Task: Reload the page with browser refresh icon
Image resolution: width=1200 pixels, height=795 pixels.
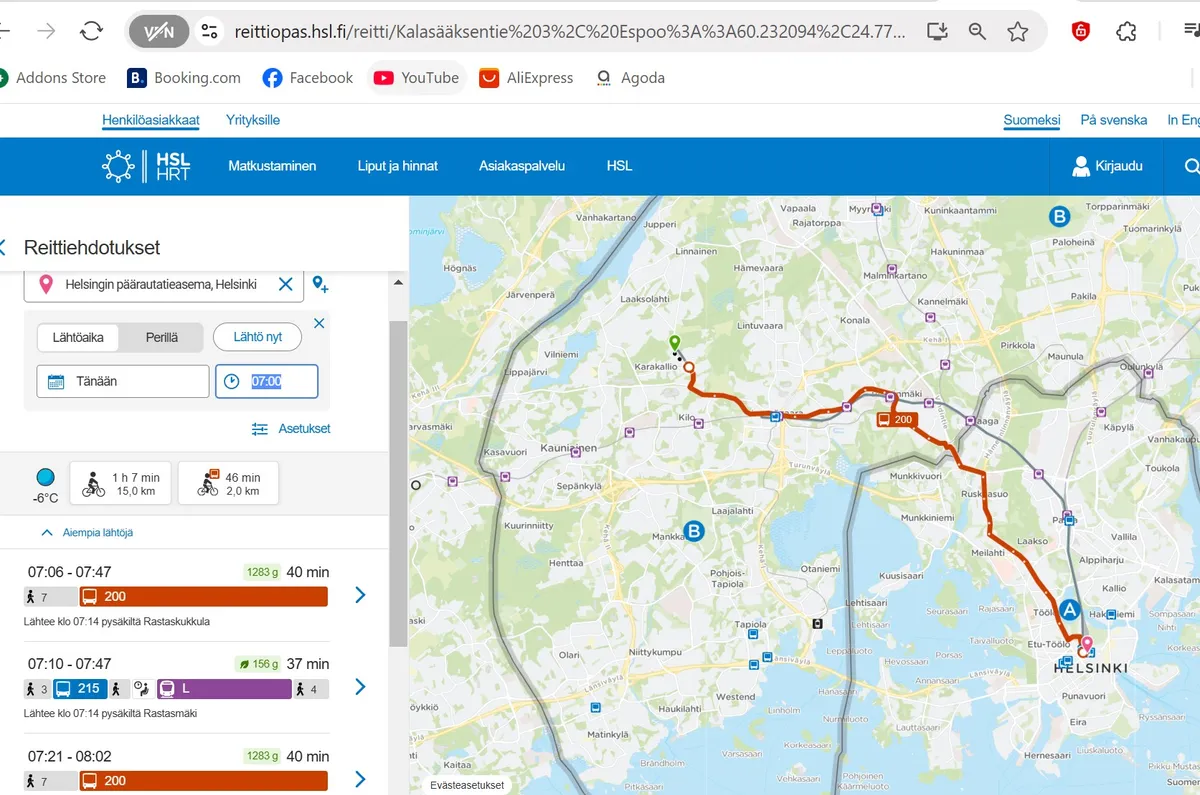Action: [x=91, y=31]
